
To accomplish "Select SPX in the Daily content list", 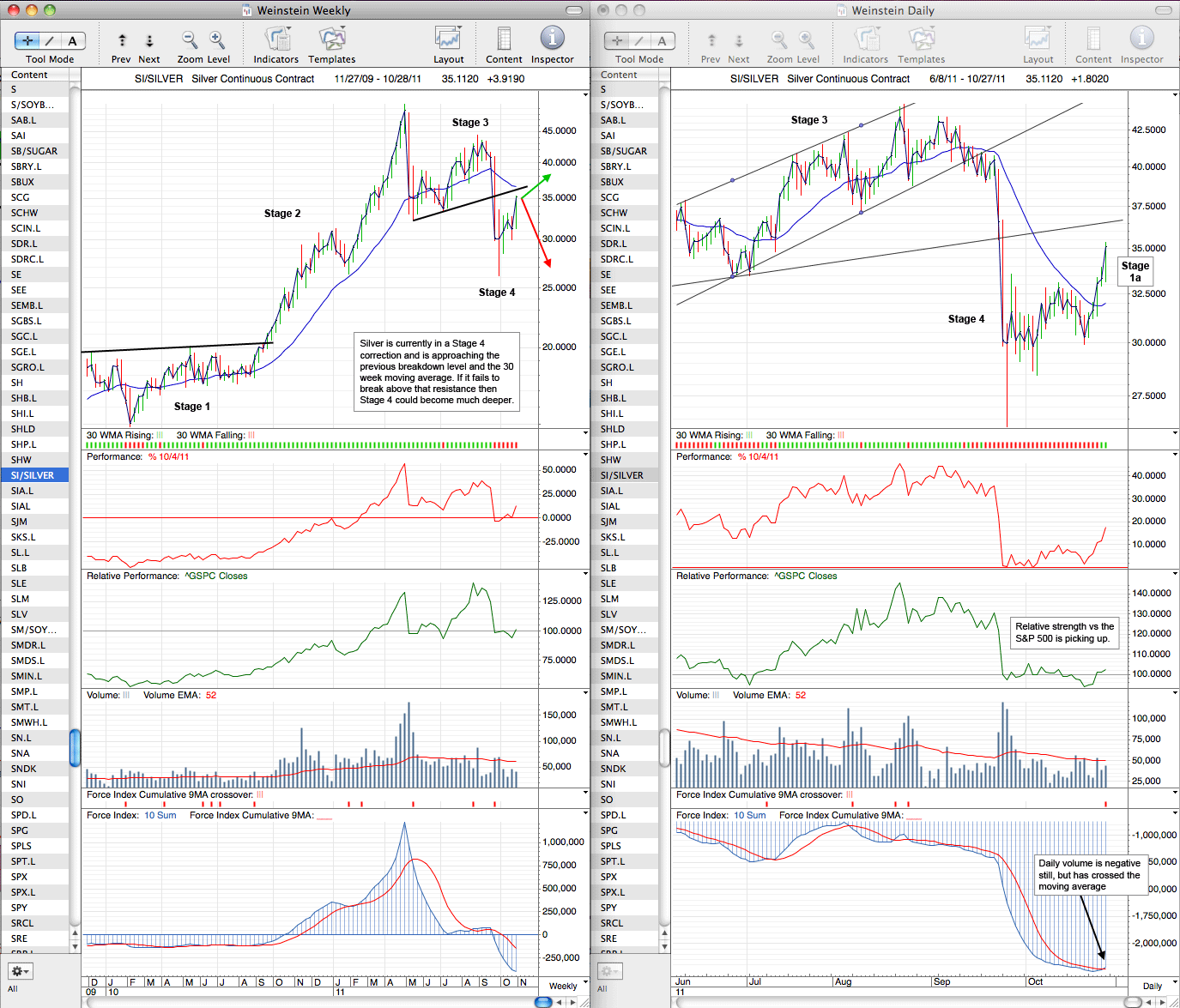I will [x=624, y=877].
